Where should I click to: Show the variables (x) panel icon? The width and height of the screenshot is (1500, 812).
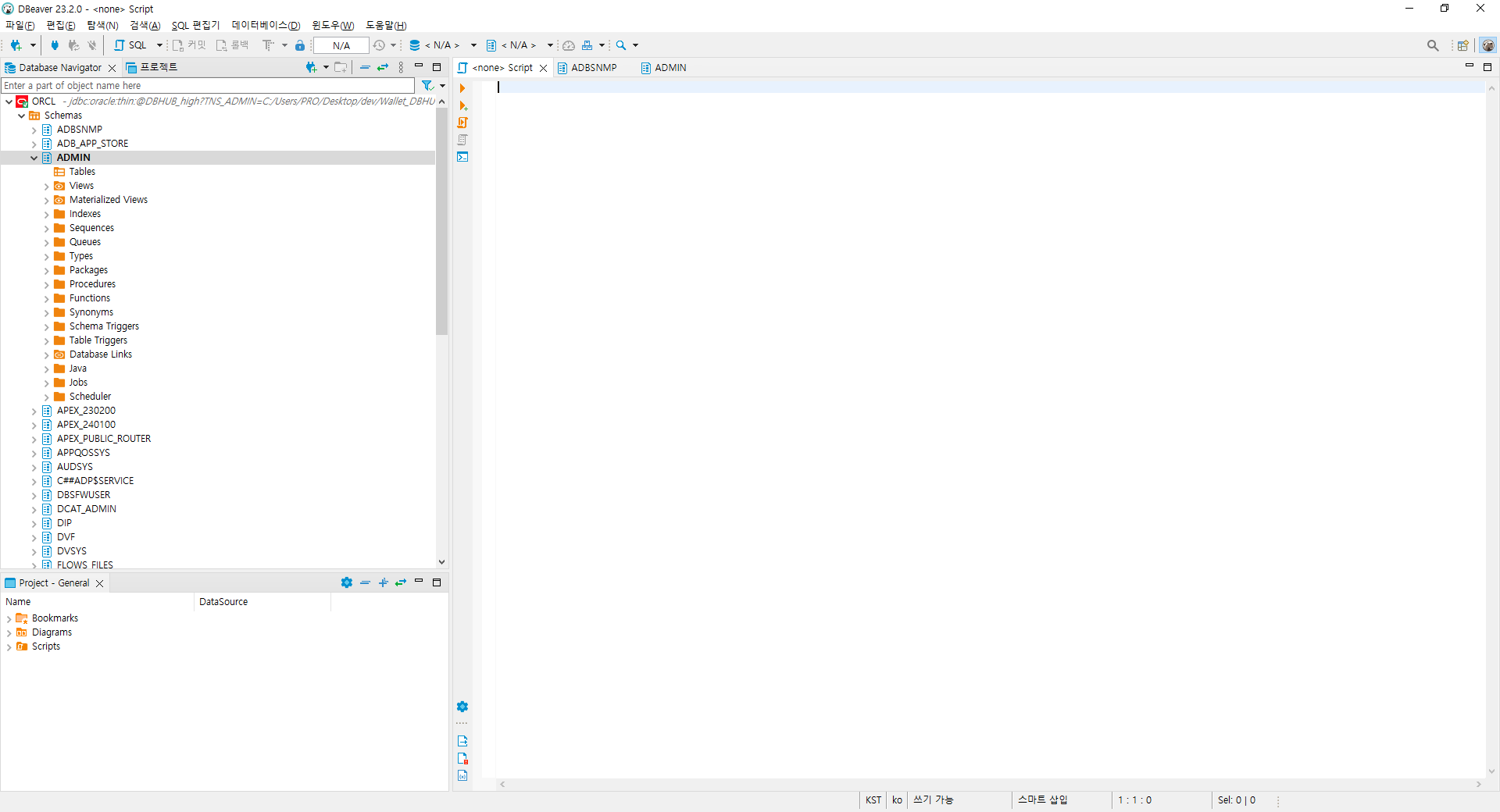point(462,775)
